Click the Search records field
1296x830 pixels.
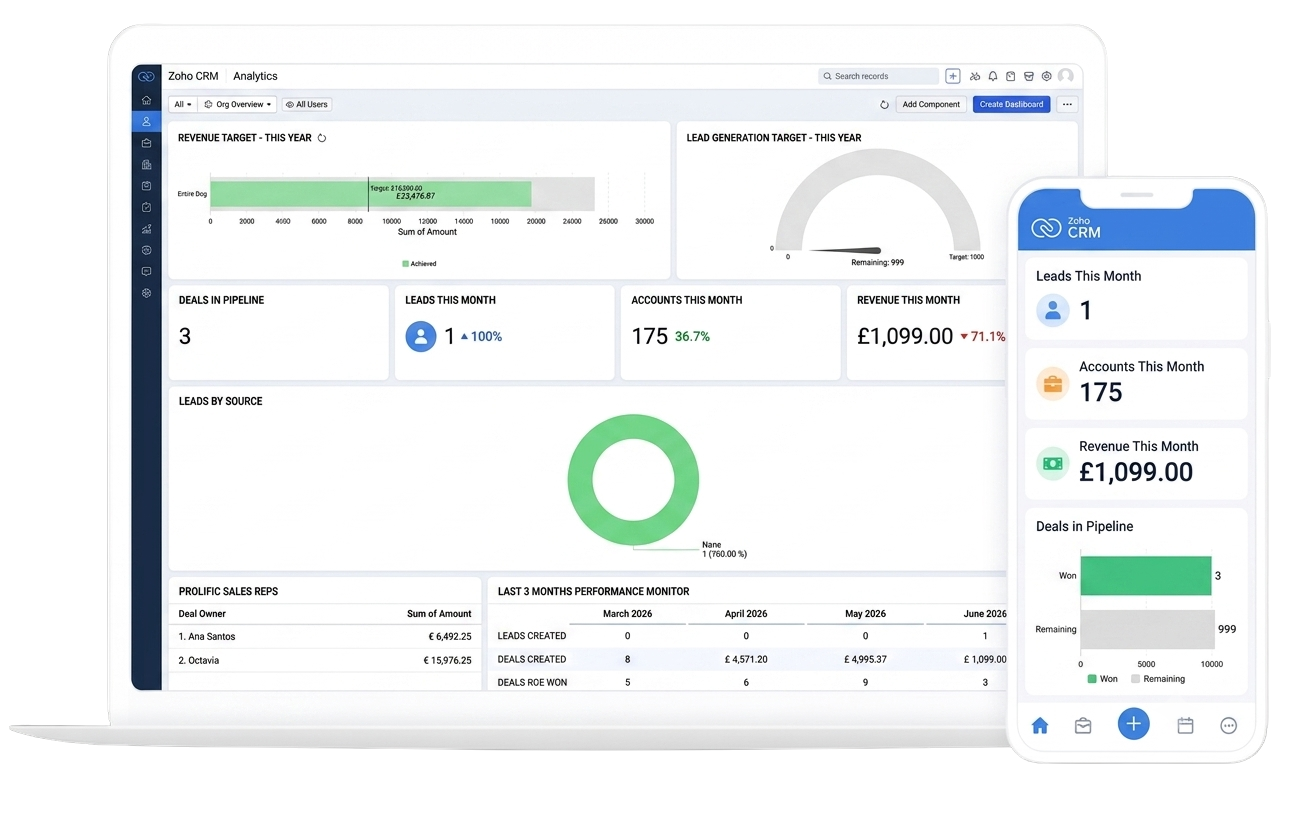[878, 76]
